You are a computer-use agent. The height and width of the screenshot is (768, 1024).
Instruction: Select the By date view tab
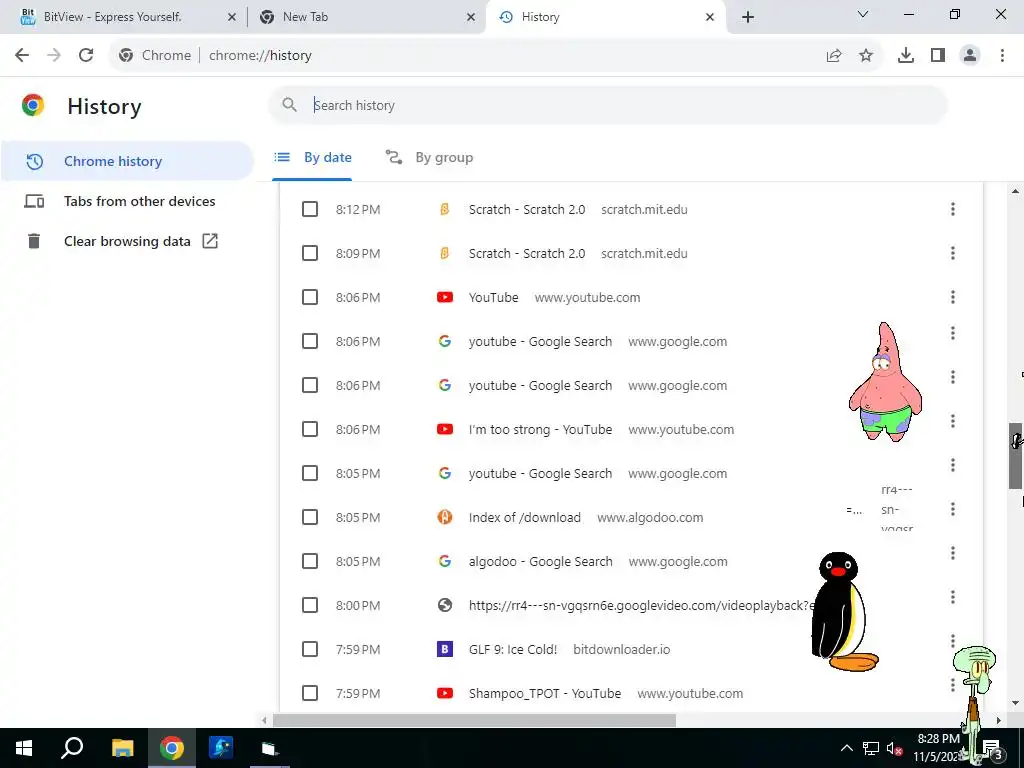point(312,157)
